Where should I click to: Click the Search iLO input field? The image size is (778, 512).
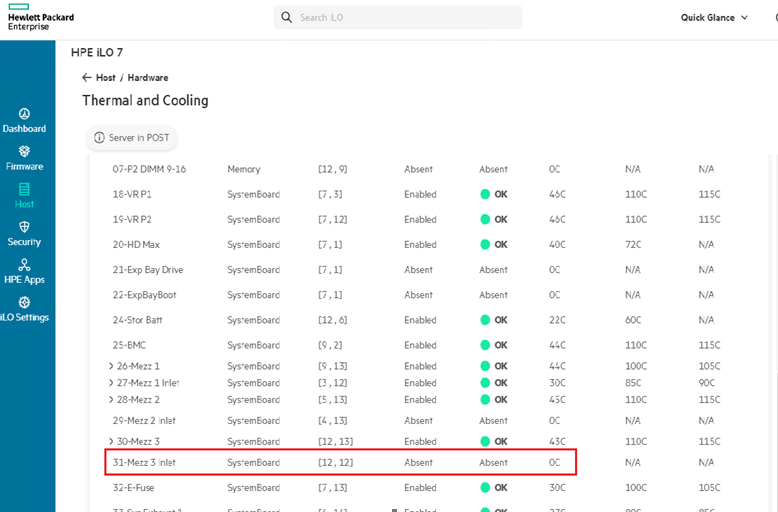coord(398,17)
